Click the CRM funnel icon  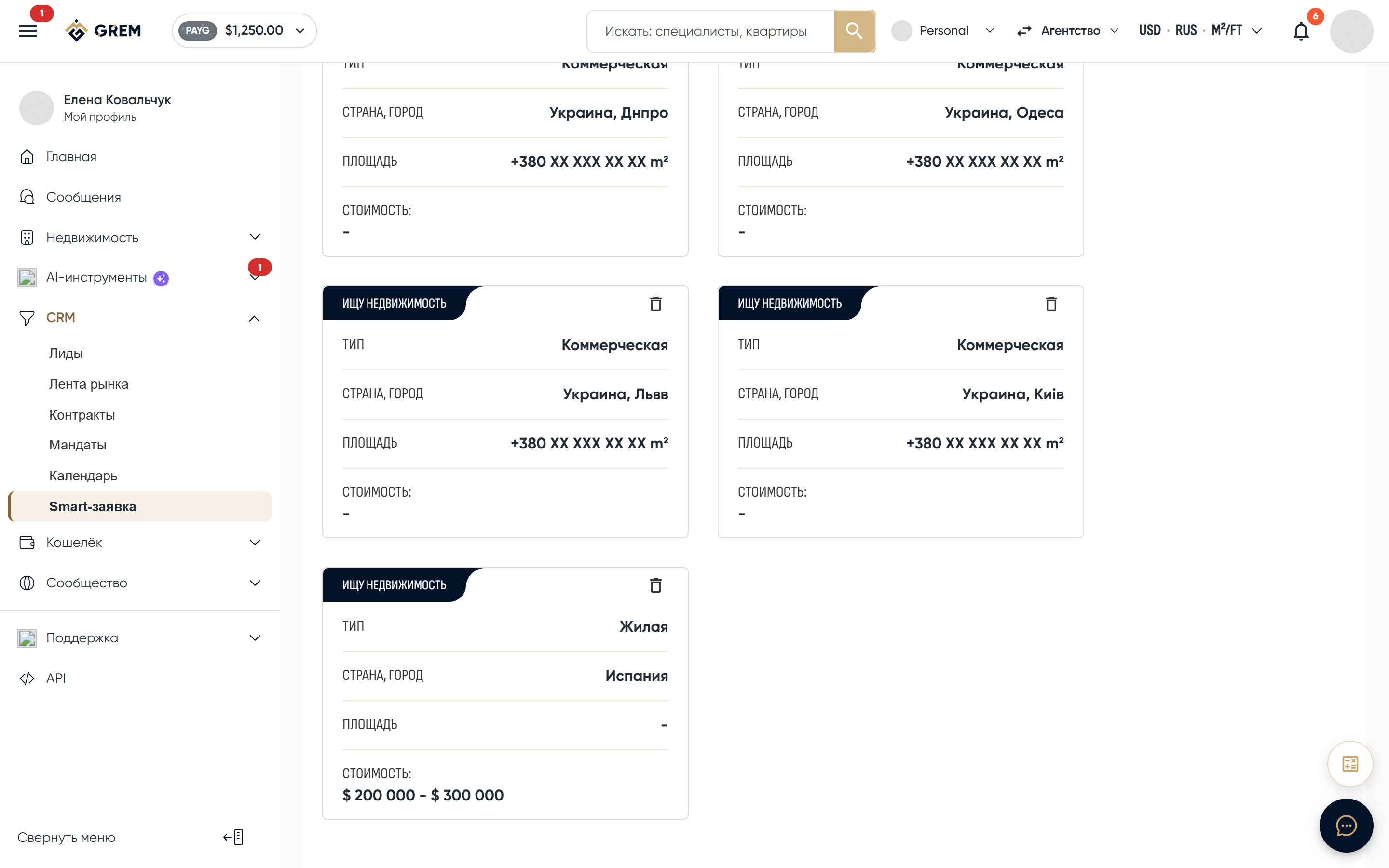tap(27, 317)
